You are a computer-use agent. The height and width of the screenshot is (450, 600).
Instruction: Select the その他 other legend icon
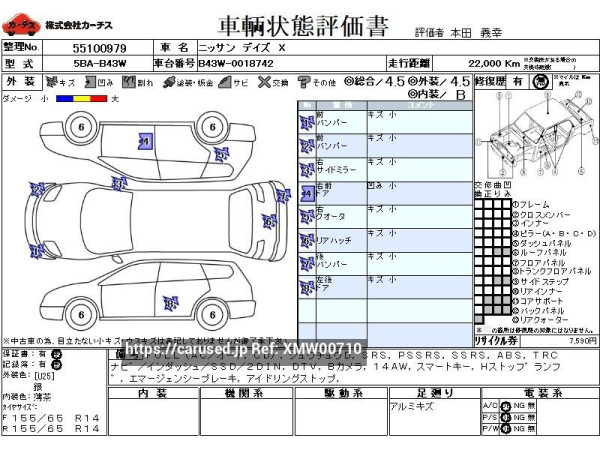304,82
